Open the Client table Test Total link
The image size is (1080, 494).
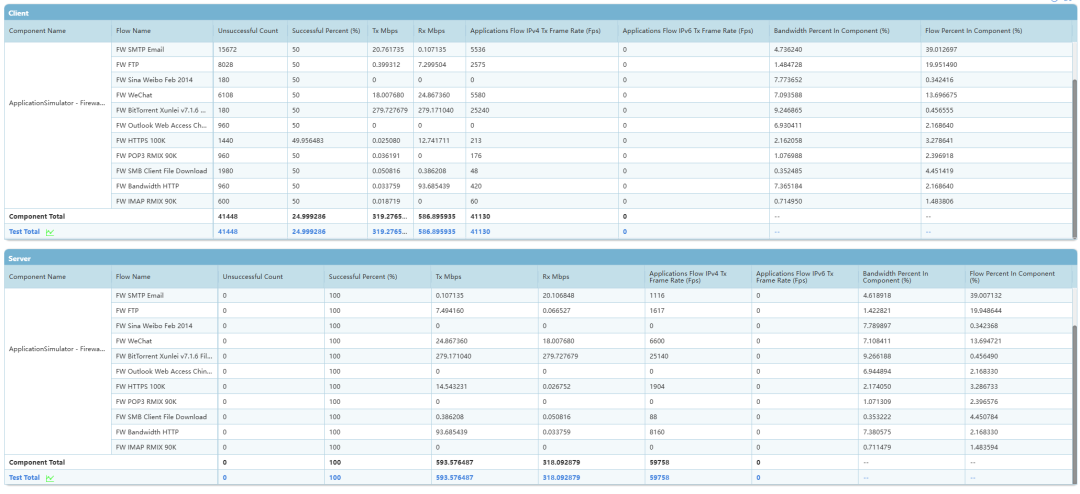pyautogui.click(x=24, y=231)
